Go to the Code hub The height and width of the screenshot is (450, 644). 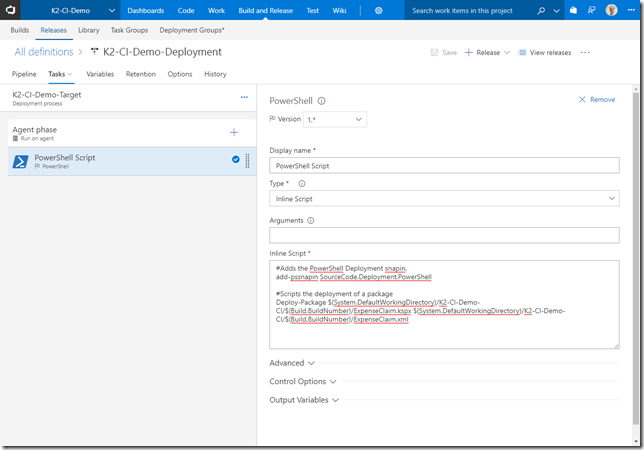186,10
